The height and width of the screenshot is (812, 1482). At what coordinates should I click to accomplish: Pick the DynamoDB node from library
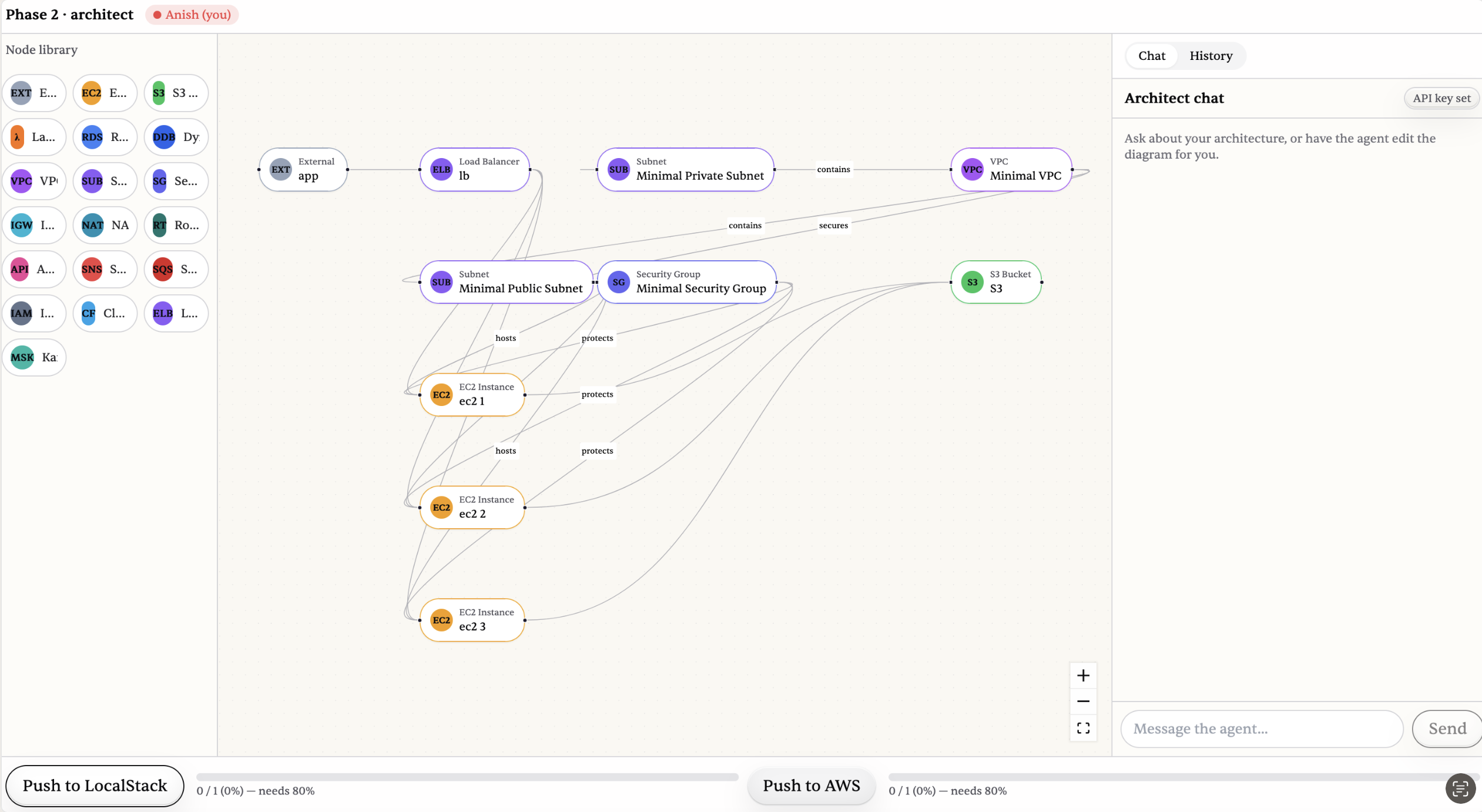pos(176,137)
